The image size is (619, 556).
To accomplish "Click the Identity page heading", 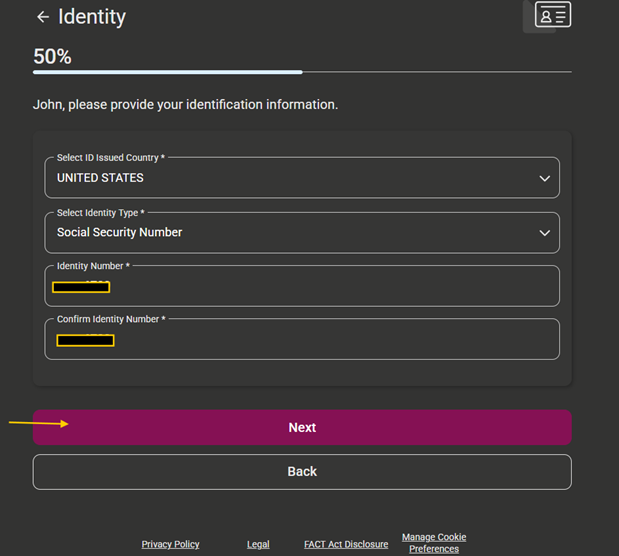I will click(x=92, y=17).
